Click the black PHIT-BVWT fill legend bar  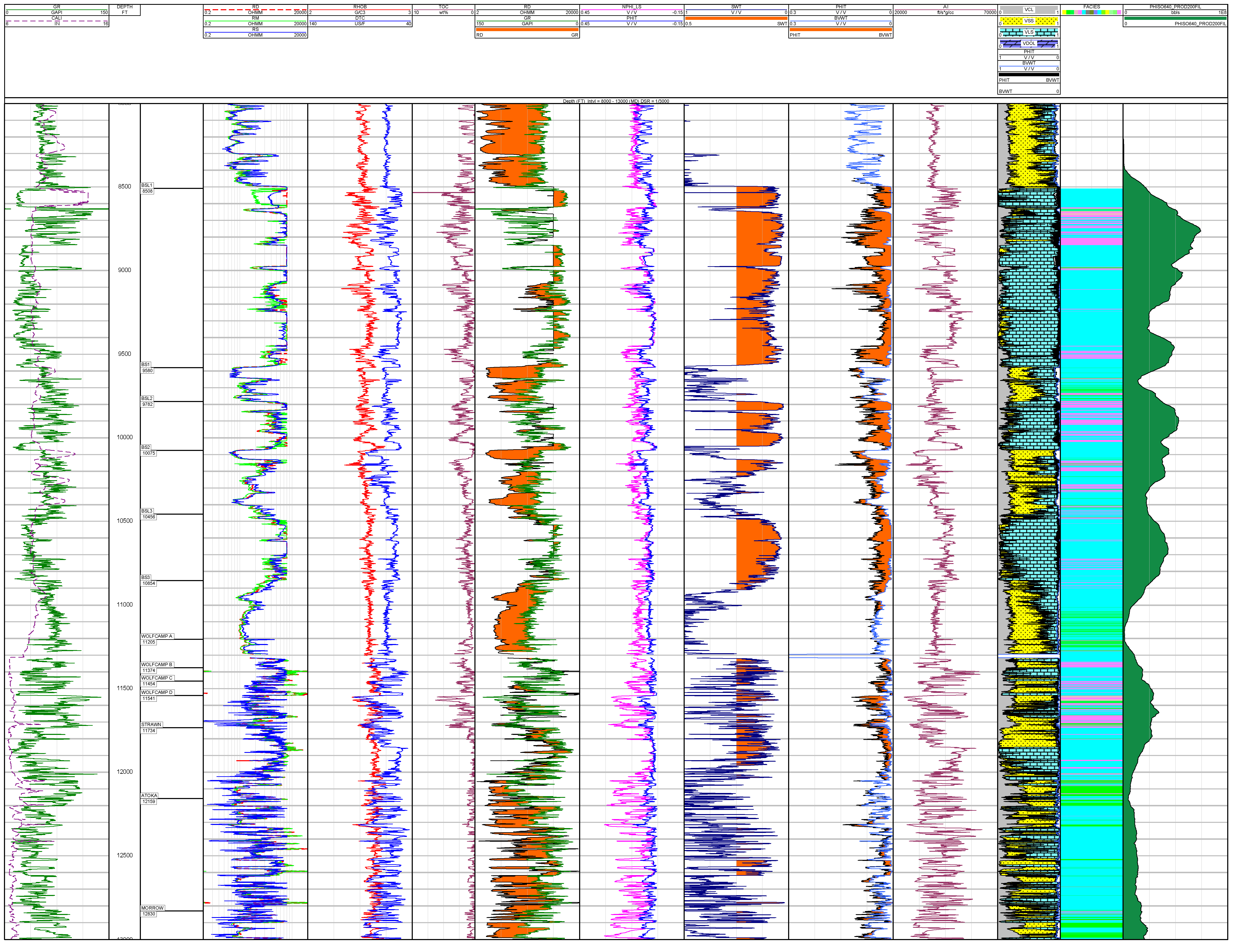coord(1030,75)
